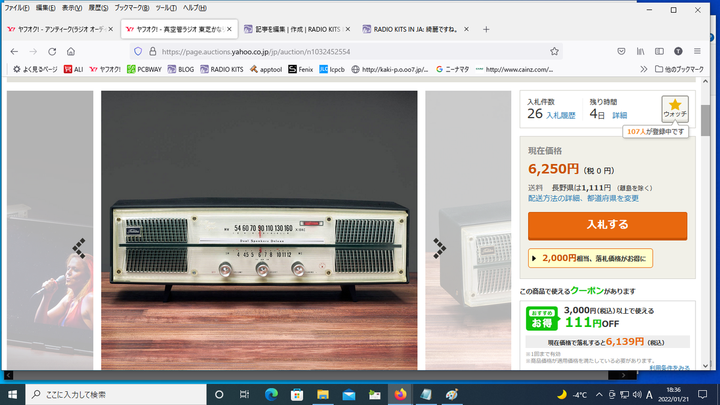Screen dimensions: 720x405
Task: Show next photo with right carousel arrow
Action: [x=437, y=244]
